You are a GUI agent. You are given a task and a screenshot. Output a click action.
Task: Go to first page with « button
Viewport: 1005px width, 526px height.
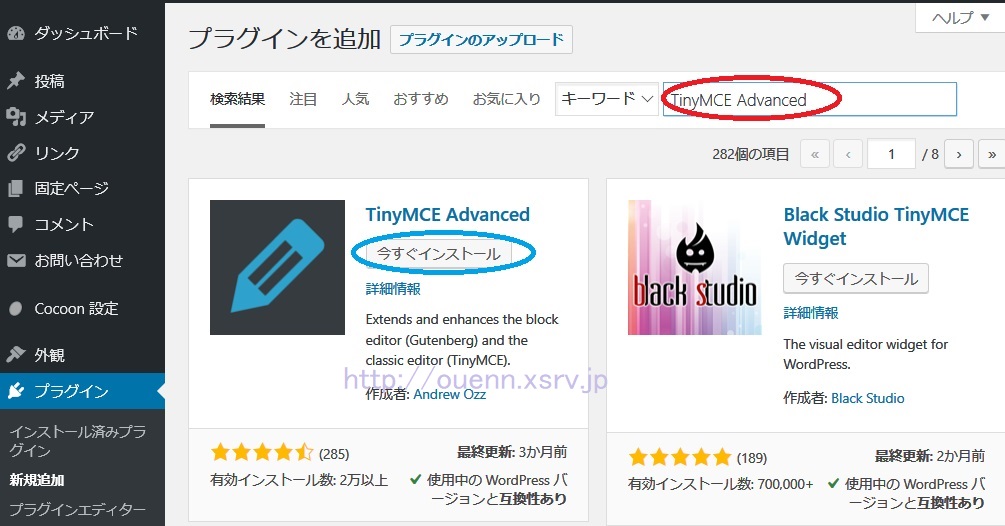coord(815,154)
